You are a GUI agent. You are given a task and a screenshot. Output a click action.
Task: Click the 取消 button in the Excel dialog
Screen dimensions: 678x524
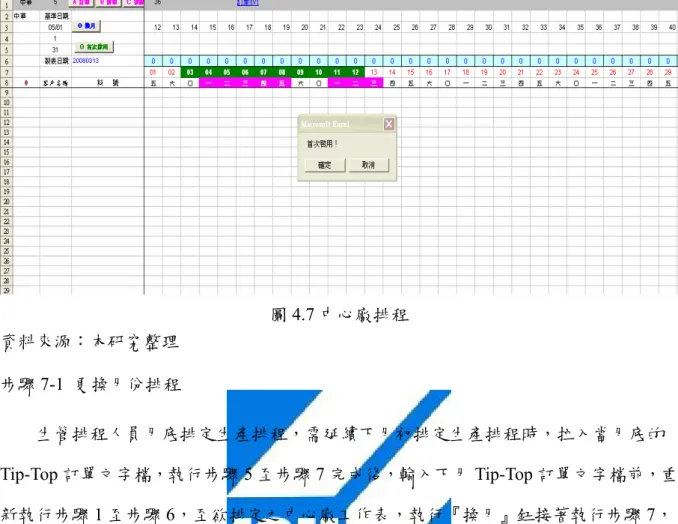point(369,165)
